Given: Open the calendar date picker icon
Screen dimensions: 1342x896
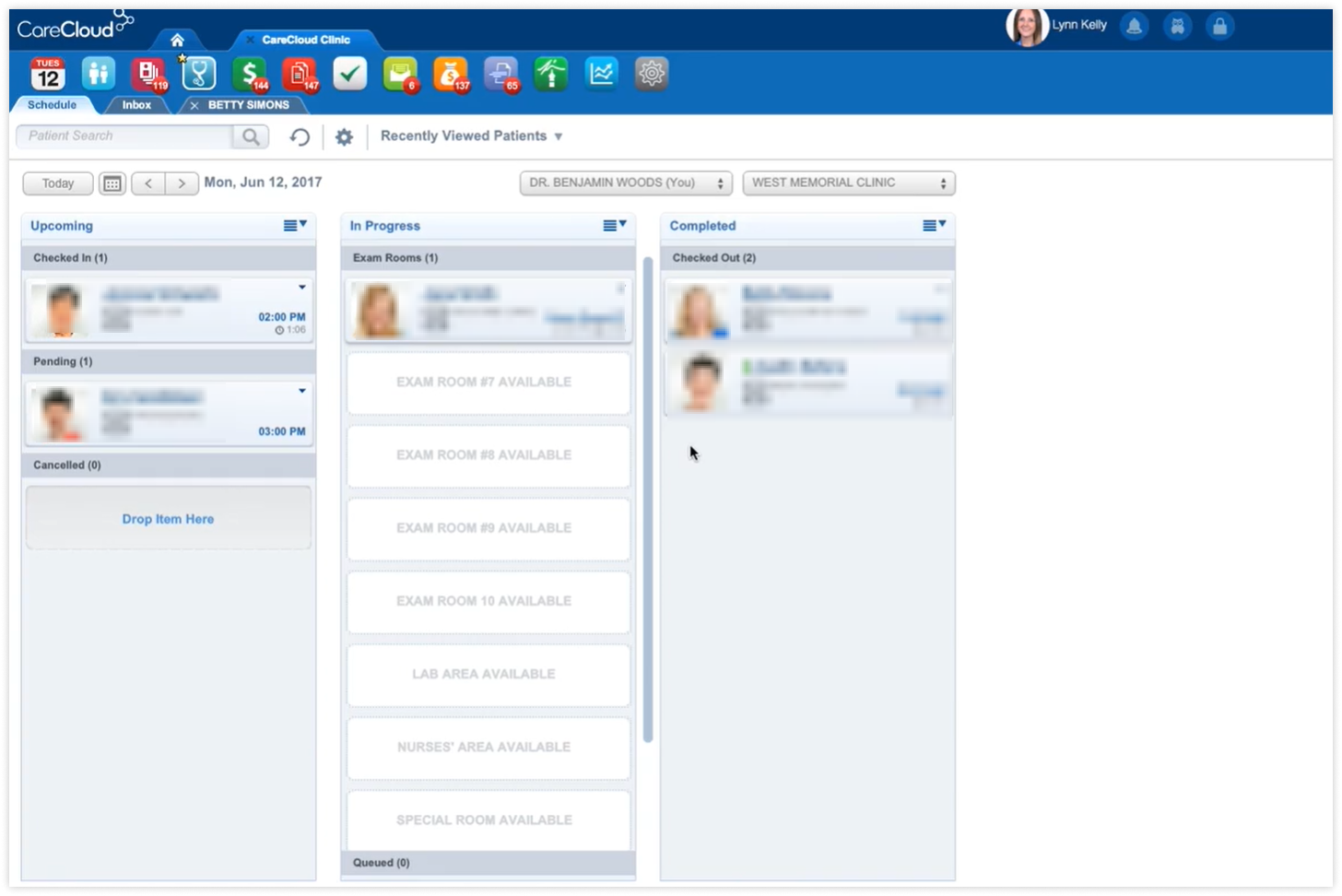Looking at the screenshot, I should pos(112,183).
